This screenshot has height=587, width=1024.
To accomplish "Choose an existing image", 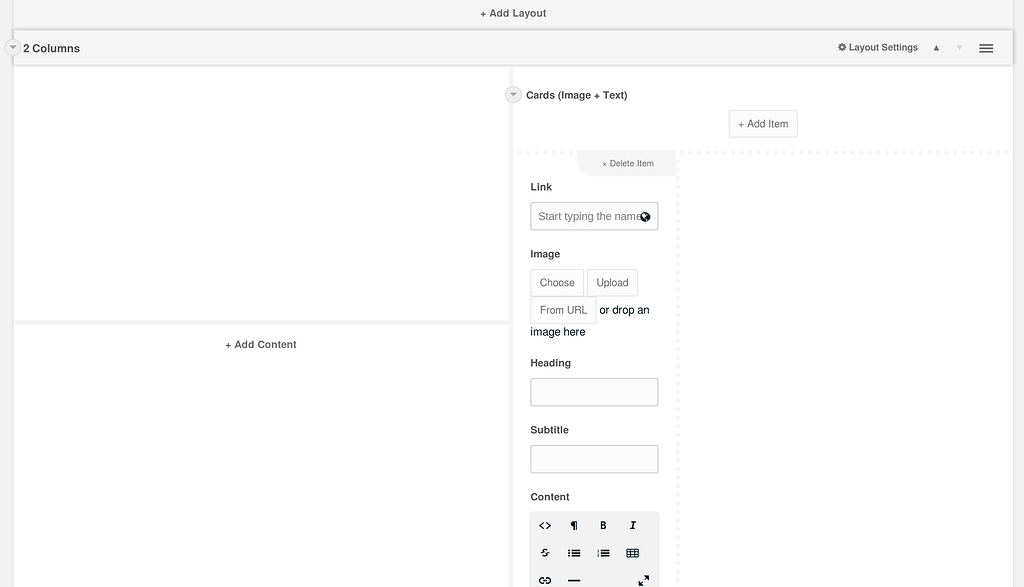I will pos(557,283).
